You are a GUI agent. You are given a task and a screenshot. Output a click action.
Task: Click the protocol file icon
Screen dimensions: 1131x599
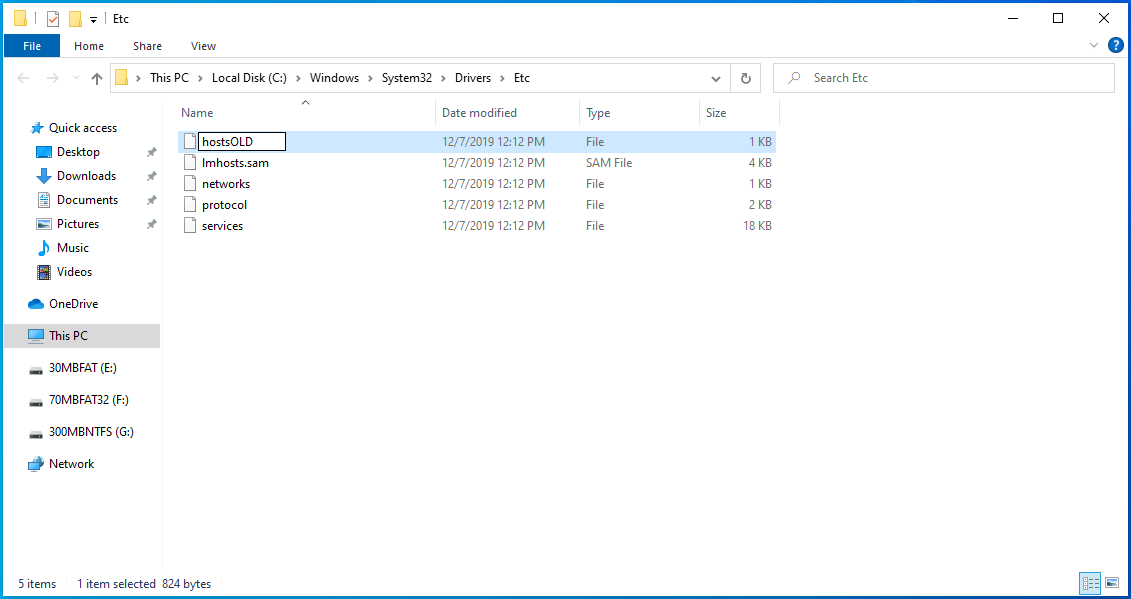tap(190, 204)
